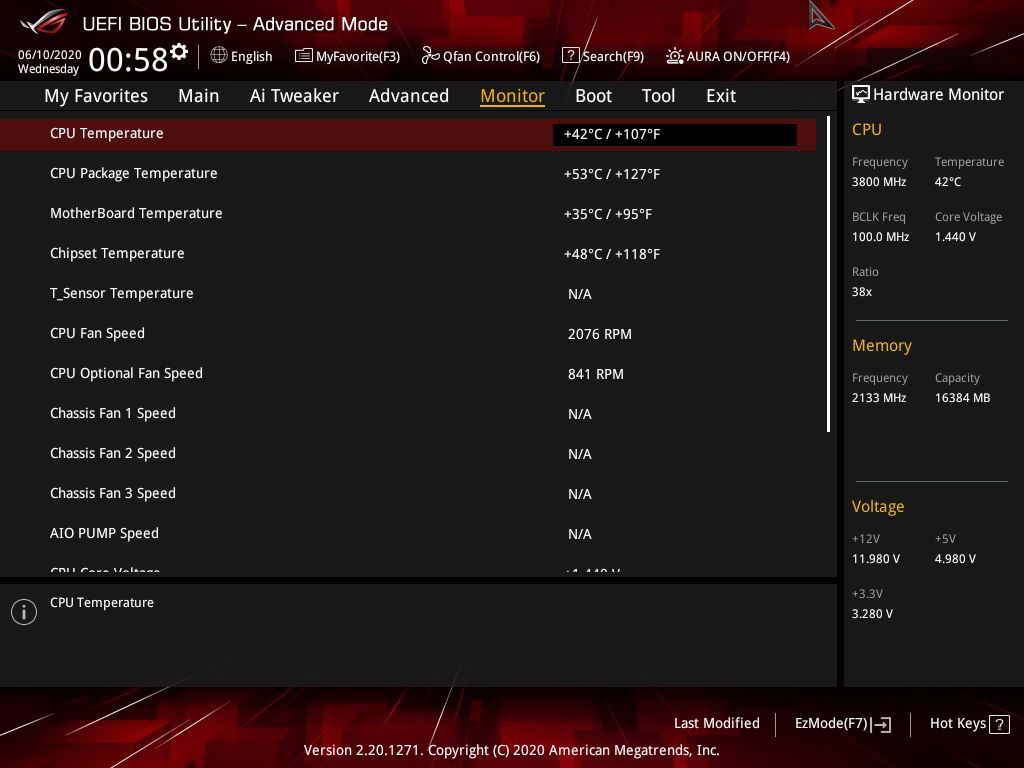This screenshot has width=1024, height=768.
Task: Click the 11.980 V reading
Action: [876, 559]
